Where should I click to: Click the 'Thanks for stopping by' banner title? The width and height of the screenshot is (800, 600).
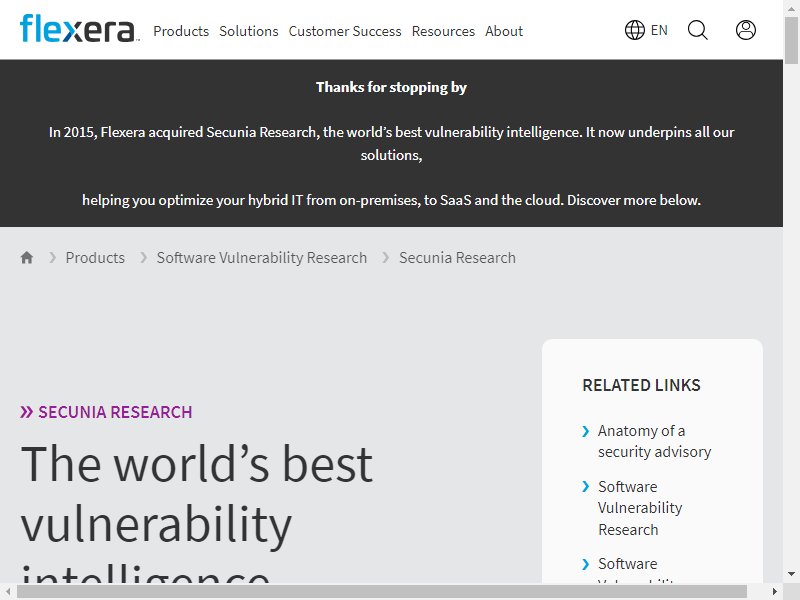391,87
